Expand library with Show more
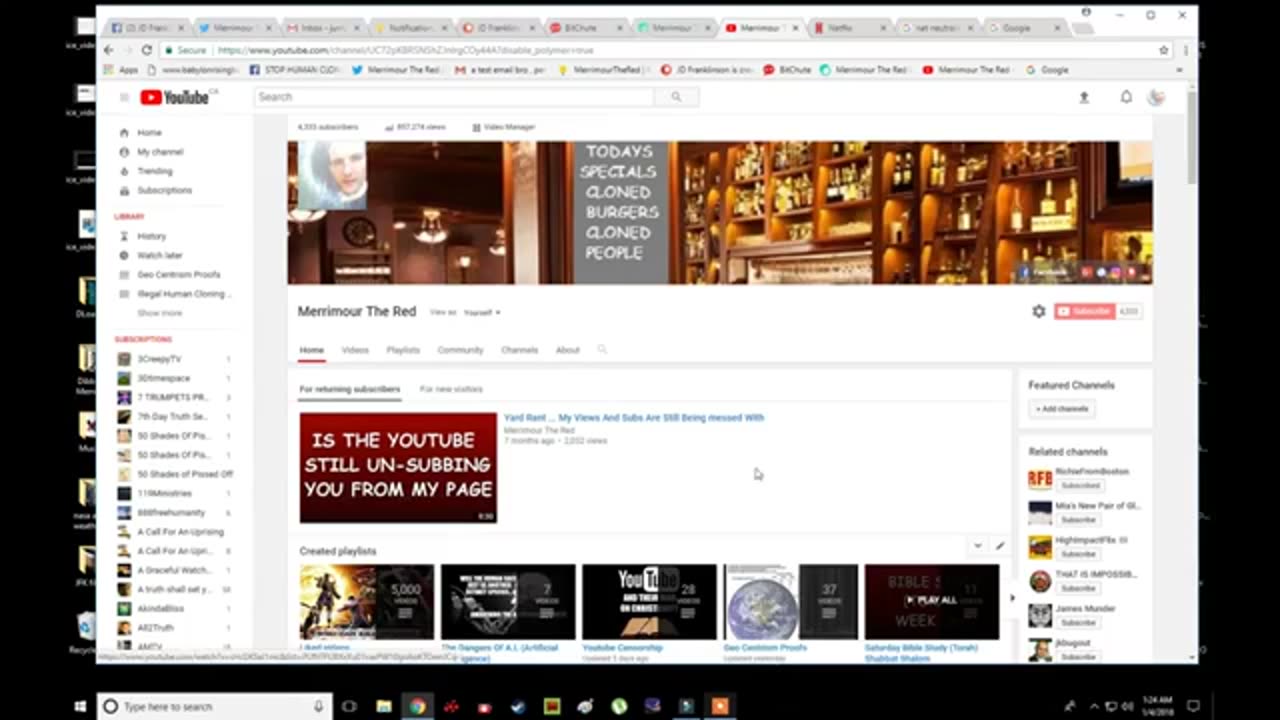 (x=160, y=313)
